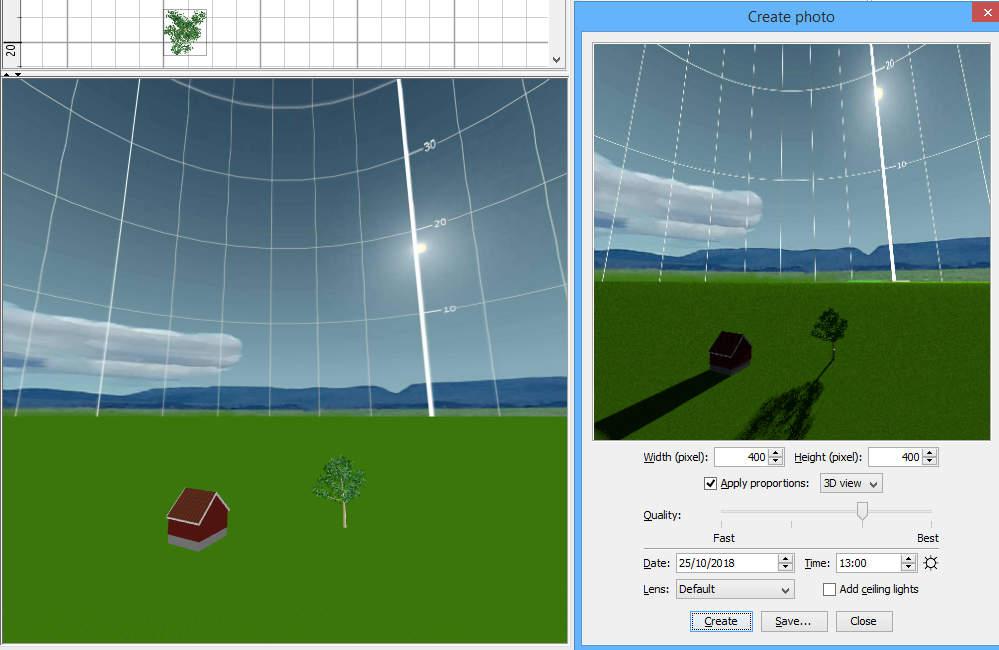This screenshot has width=999, height=650.
Task: Close the Create photo dialog
Action: (986, 12)
